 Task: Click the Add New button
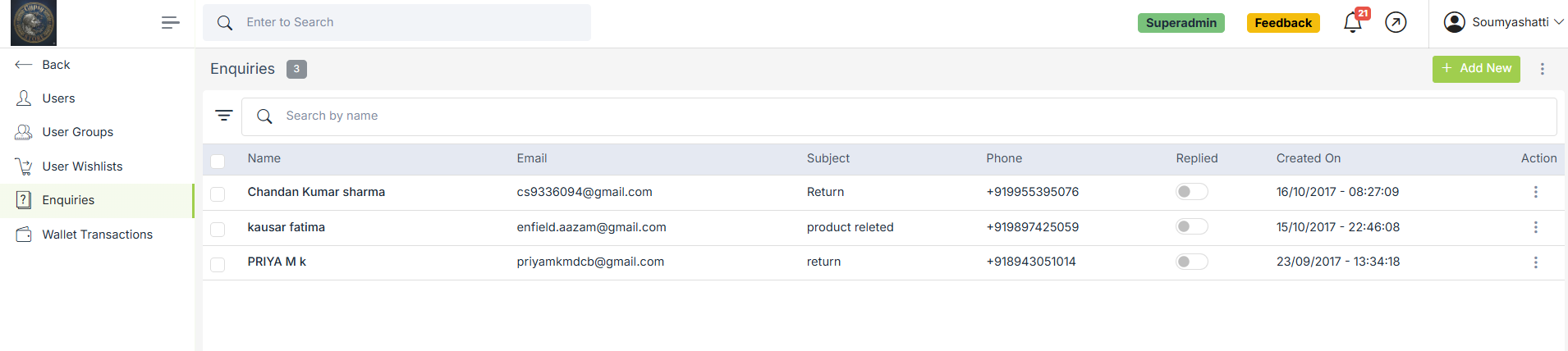(x=1476, y=69)
